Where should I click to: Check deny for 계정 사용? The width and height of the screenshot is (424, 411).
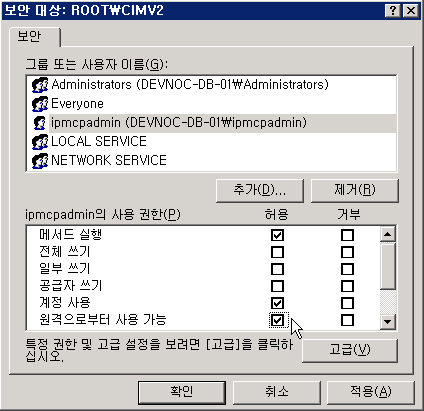[347, 303]
